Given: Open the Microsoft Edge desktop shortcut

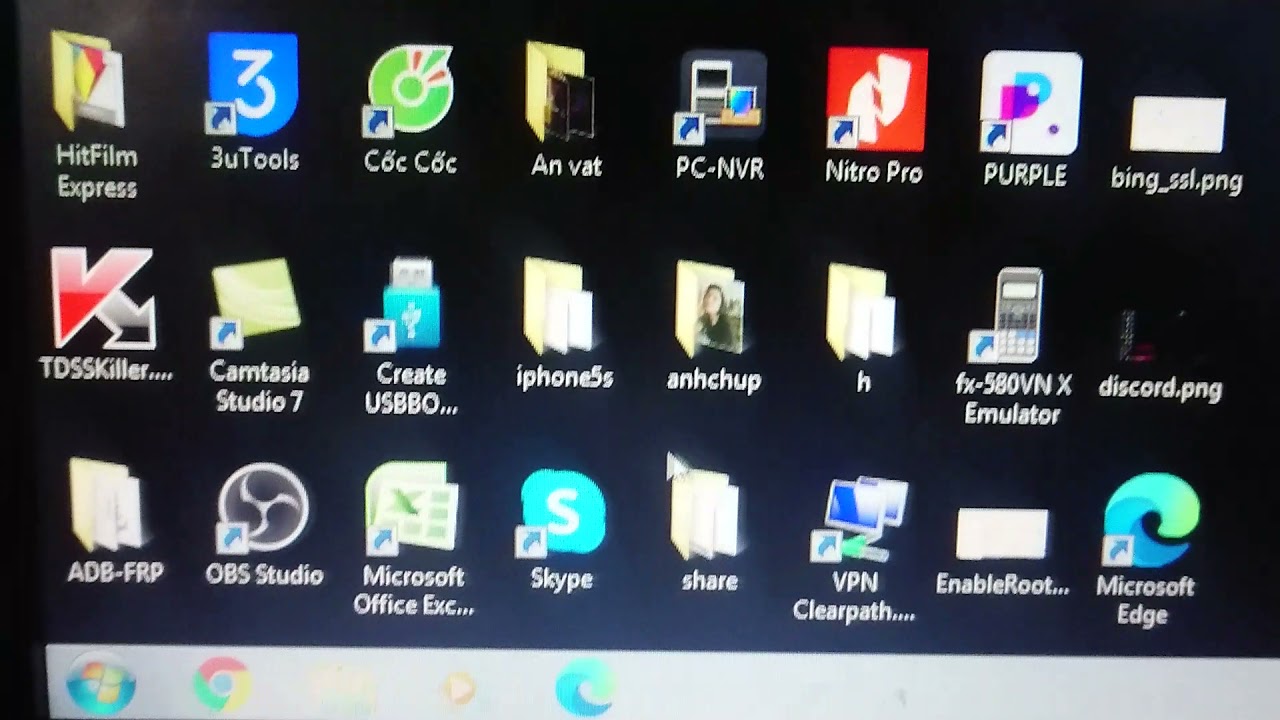Looking at the screenshot, I should (1150, 521).
